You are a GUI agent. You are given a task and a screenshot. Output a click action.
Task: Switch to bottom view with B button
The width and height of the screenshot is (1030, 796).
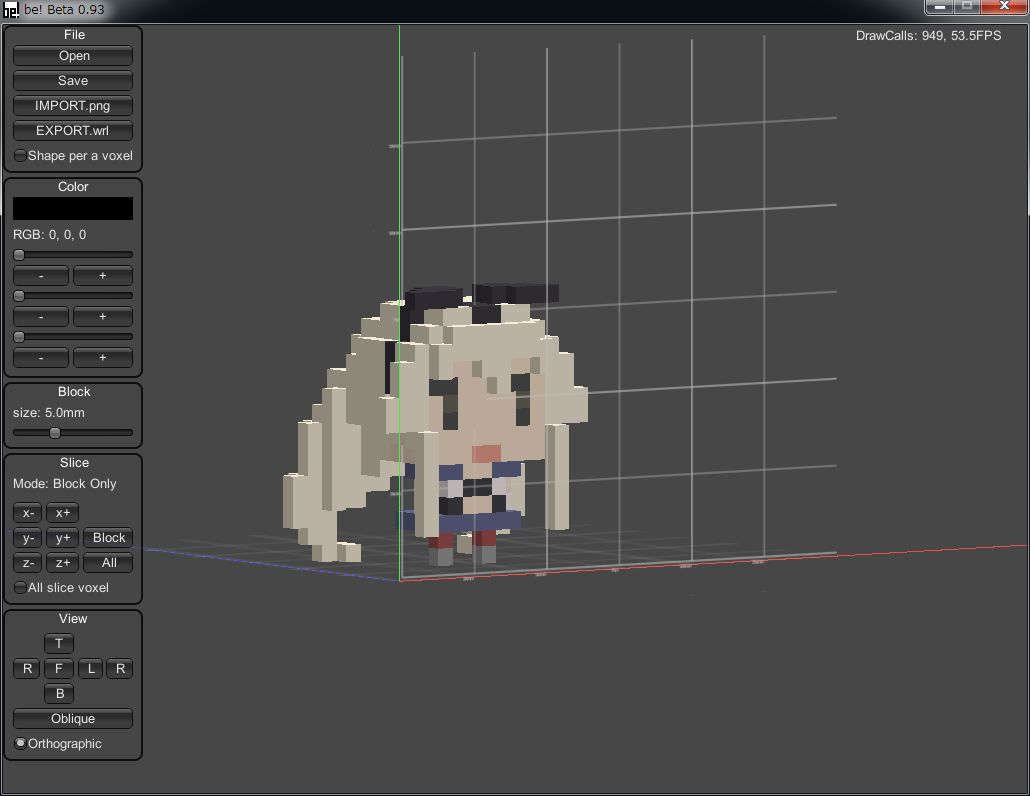pyautogui.click(x=59, y=694)
